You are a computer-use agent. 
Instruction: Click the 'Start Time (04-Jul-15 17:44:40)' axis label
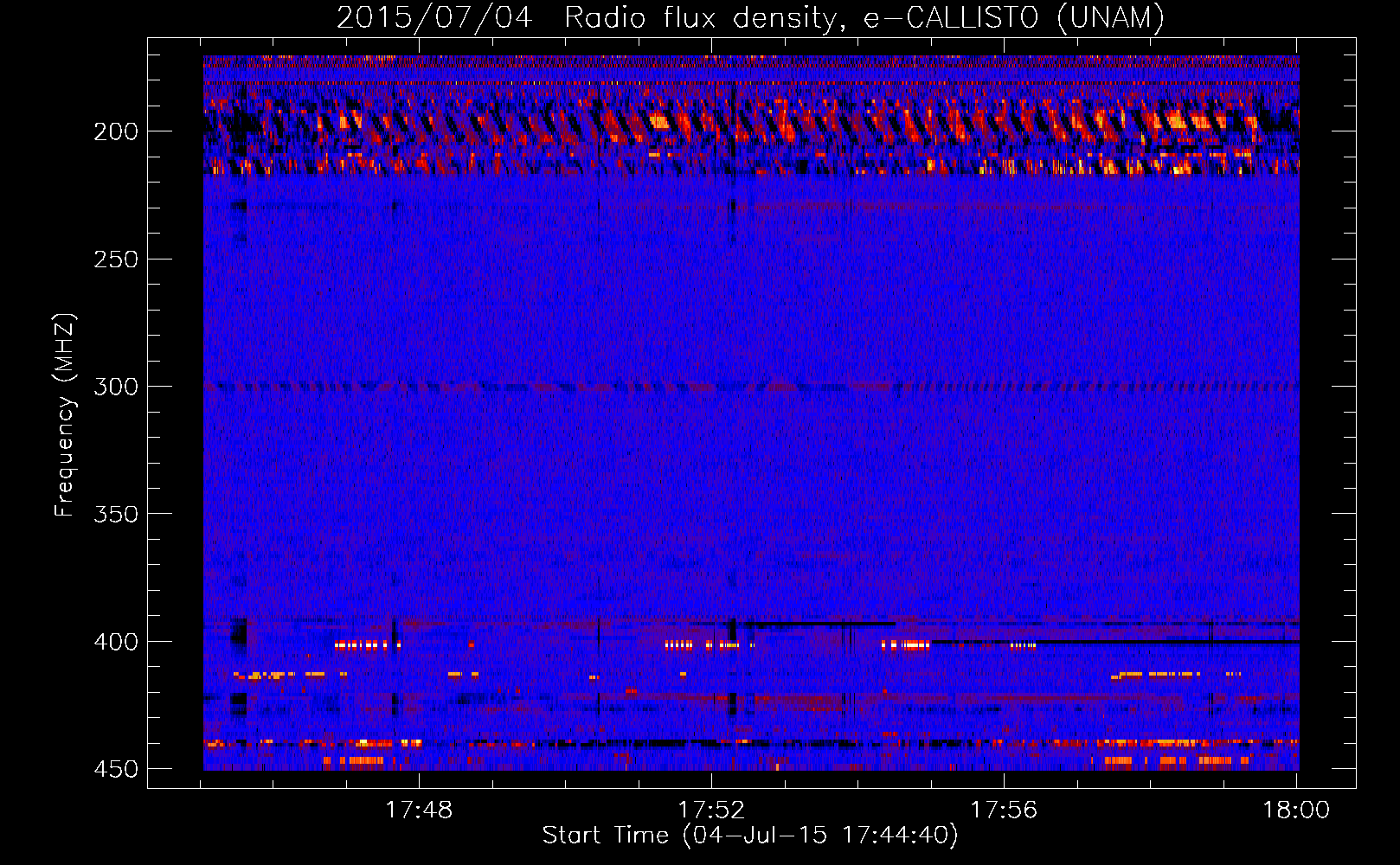tap(750, 836)
